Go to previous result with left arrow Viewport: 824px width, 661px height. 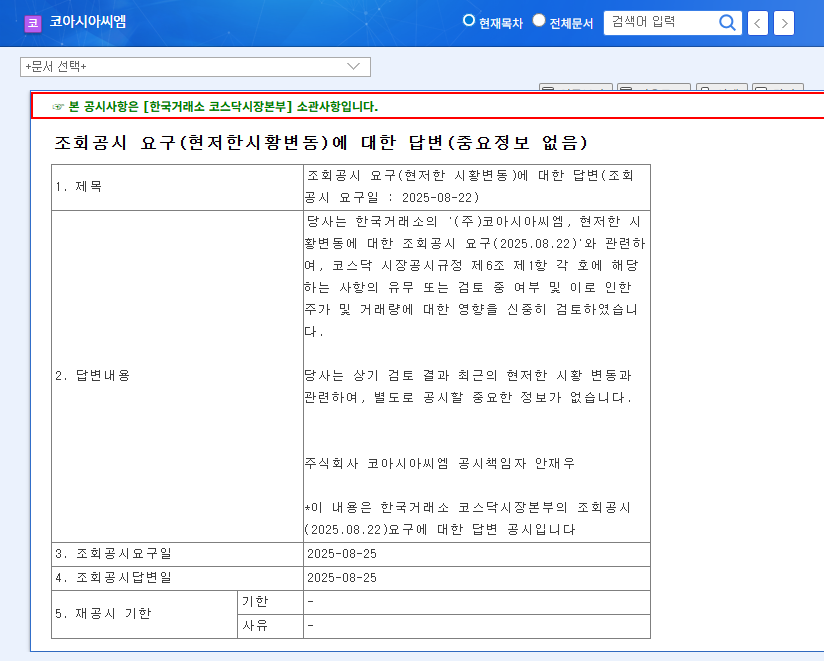[757, 23]
